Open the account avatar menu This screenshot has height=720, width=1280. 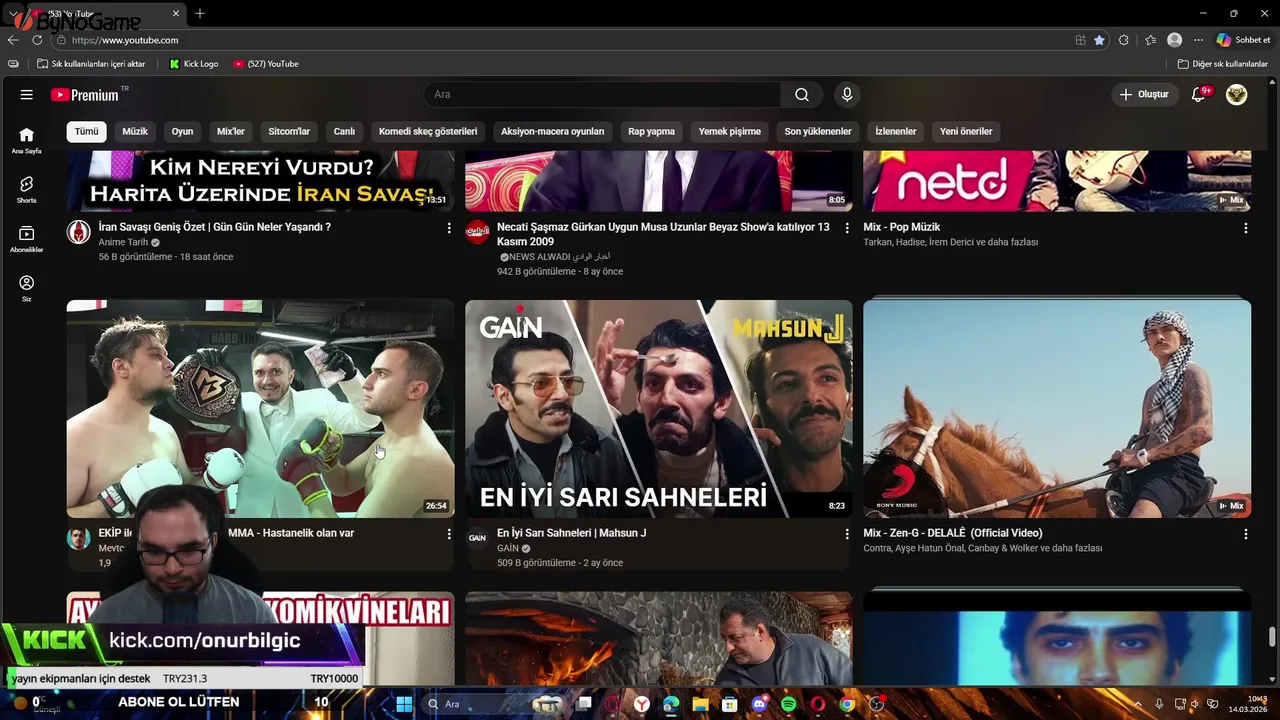pos(1237,95)
